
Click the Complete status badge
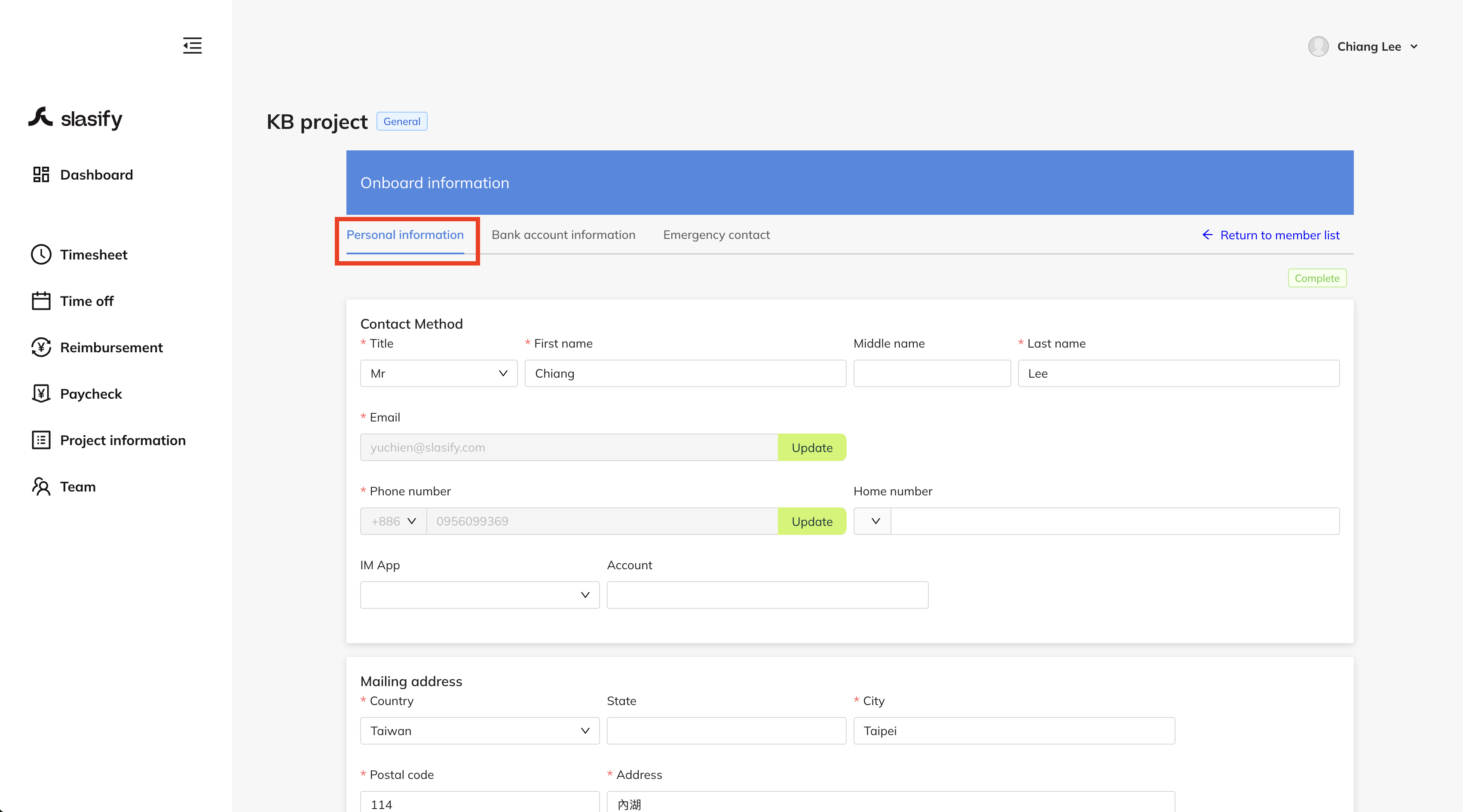[1316, 278]
